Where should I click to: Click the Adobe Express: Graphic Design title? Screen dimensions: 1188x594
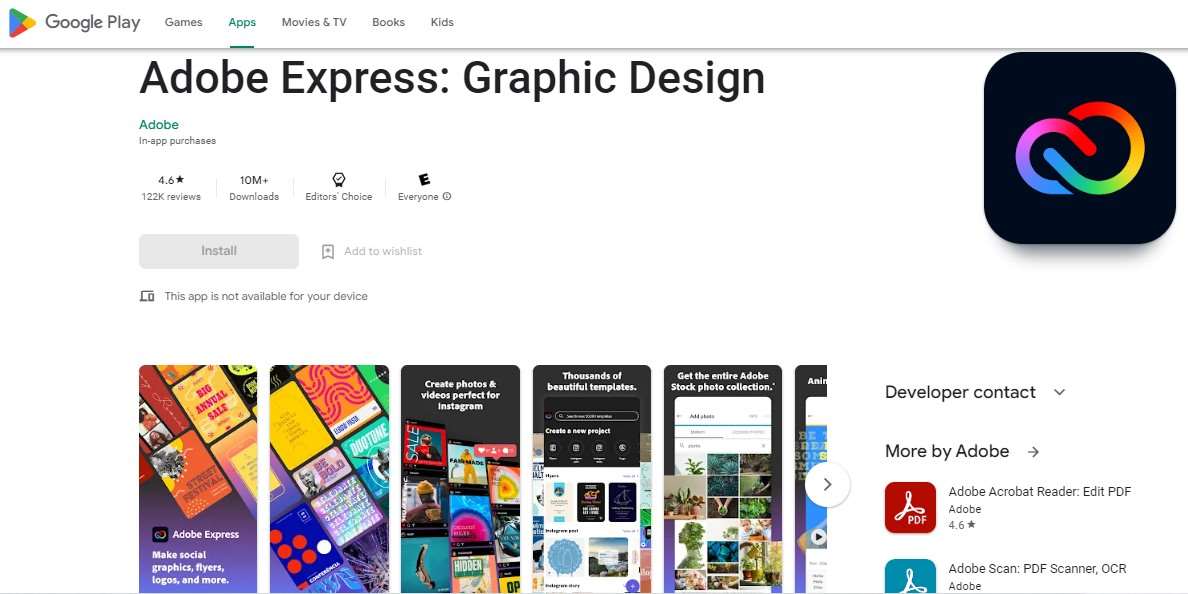(x=452, y=77)
